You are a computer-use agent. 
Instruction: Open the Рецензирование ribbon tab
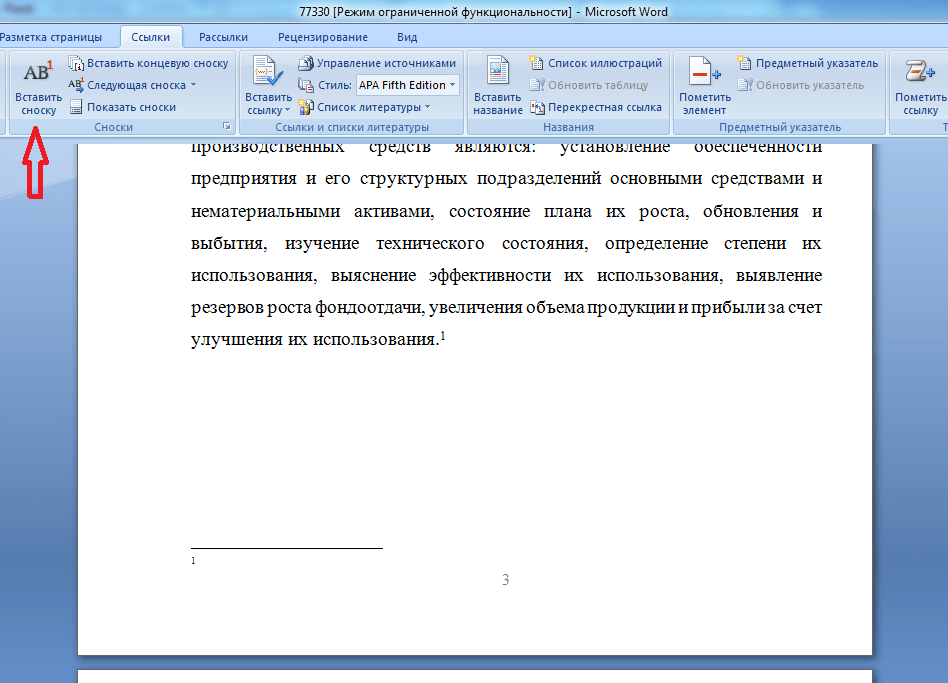[x=322, y=37]
